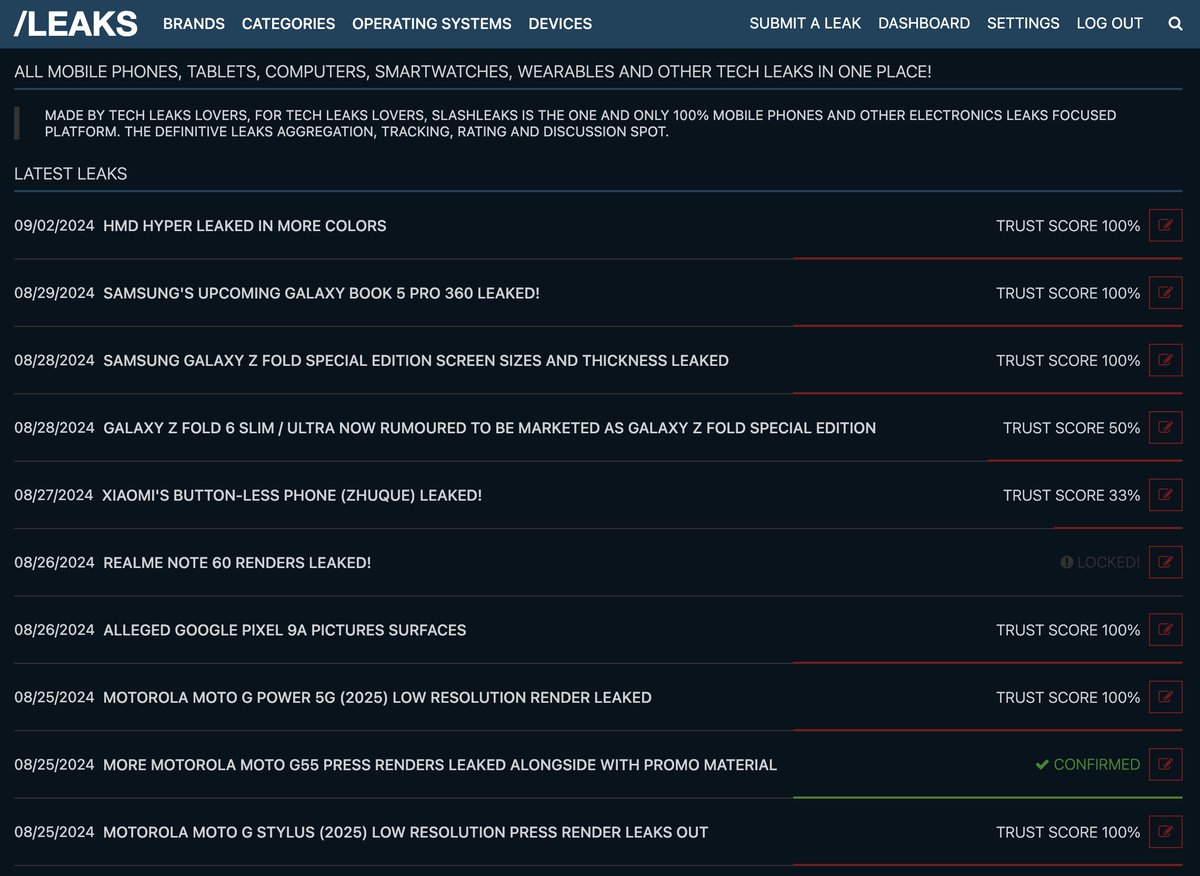Open the Brands menu
1200x876 pixels.
point(194,23)
